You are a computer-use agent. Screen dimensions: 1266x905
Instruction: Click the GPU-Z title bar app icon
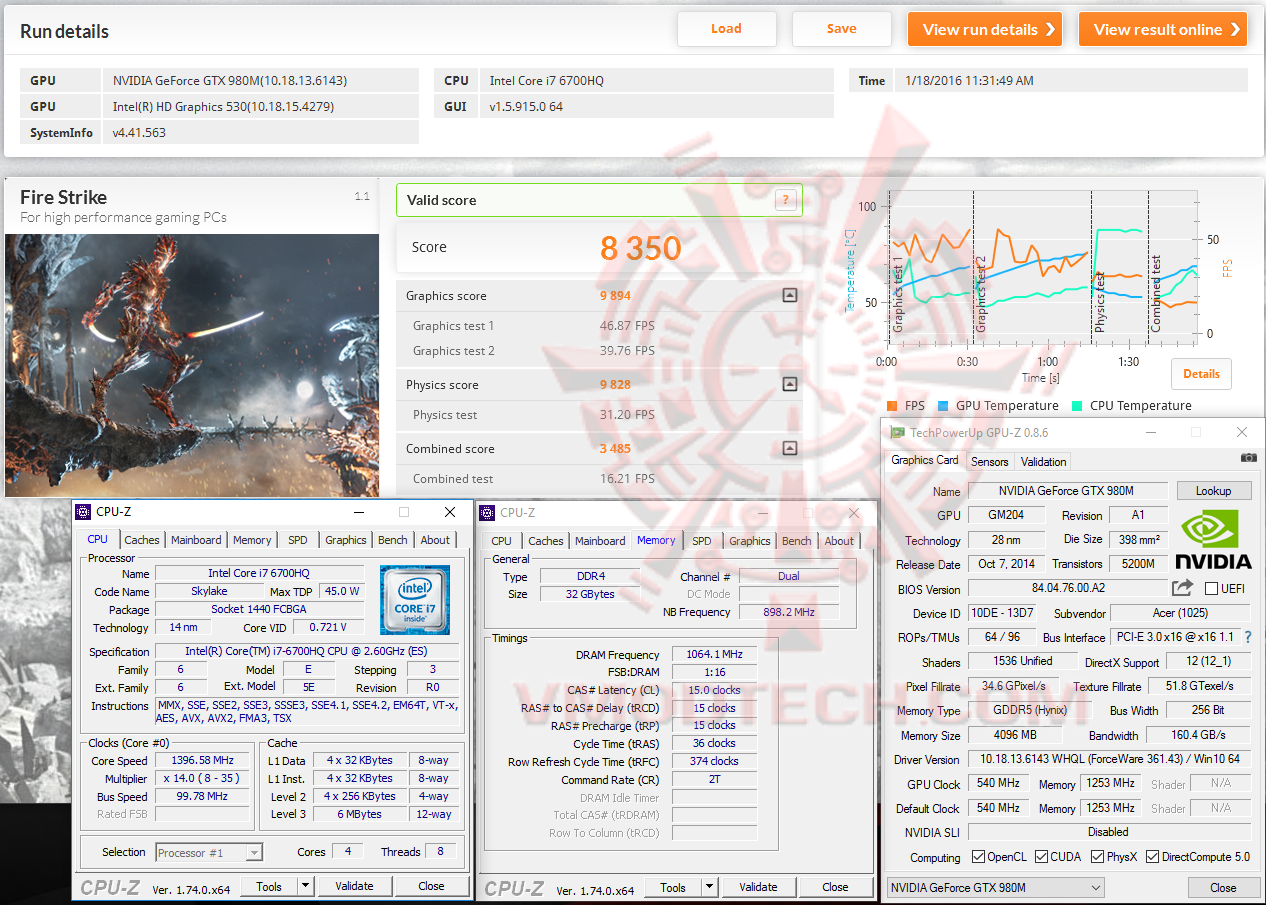point(898,432)
